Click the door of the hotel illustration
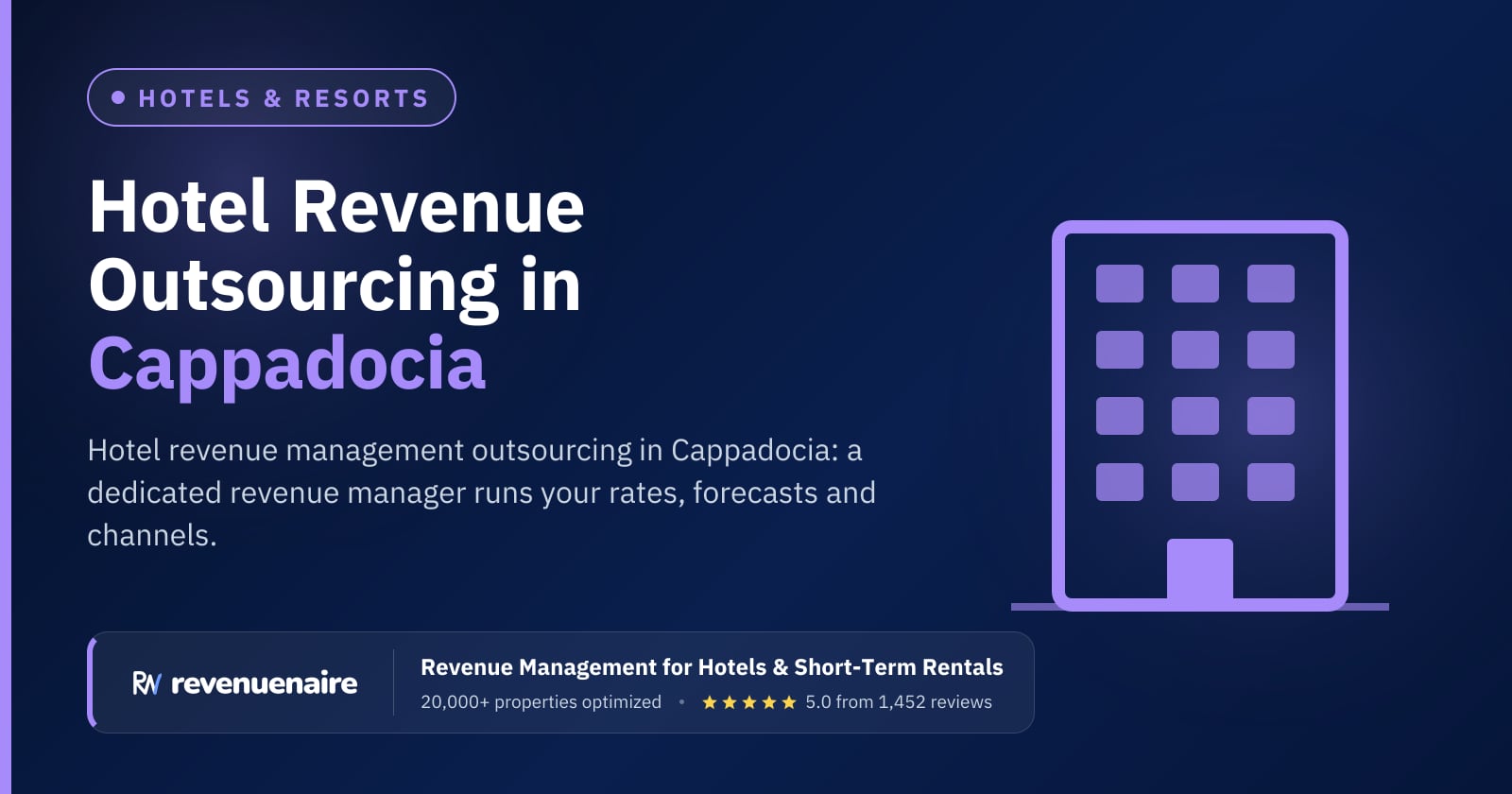This screenshot has height=794, width=1512. click(1200, 570)
